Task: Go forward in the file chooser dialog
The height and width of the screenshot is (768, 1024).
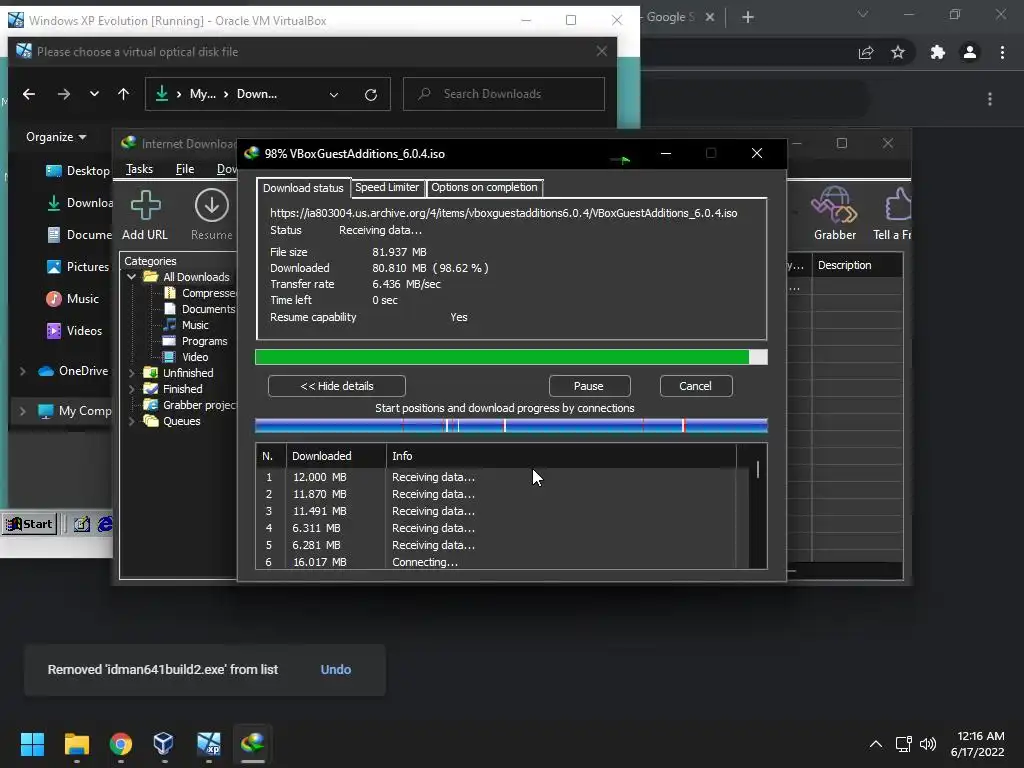Action: pyautogui.click(x=63, y=94)
